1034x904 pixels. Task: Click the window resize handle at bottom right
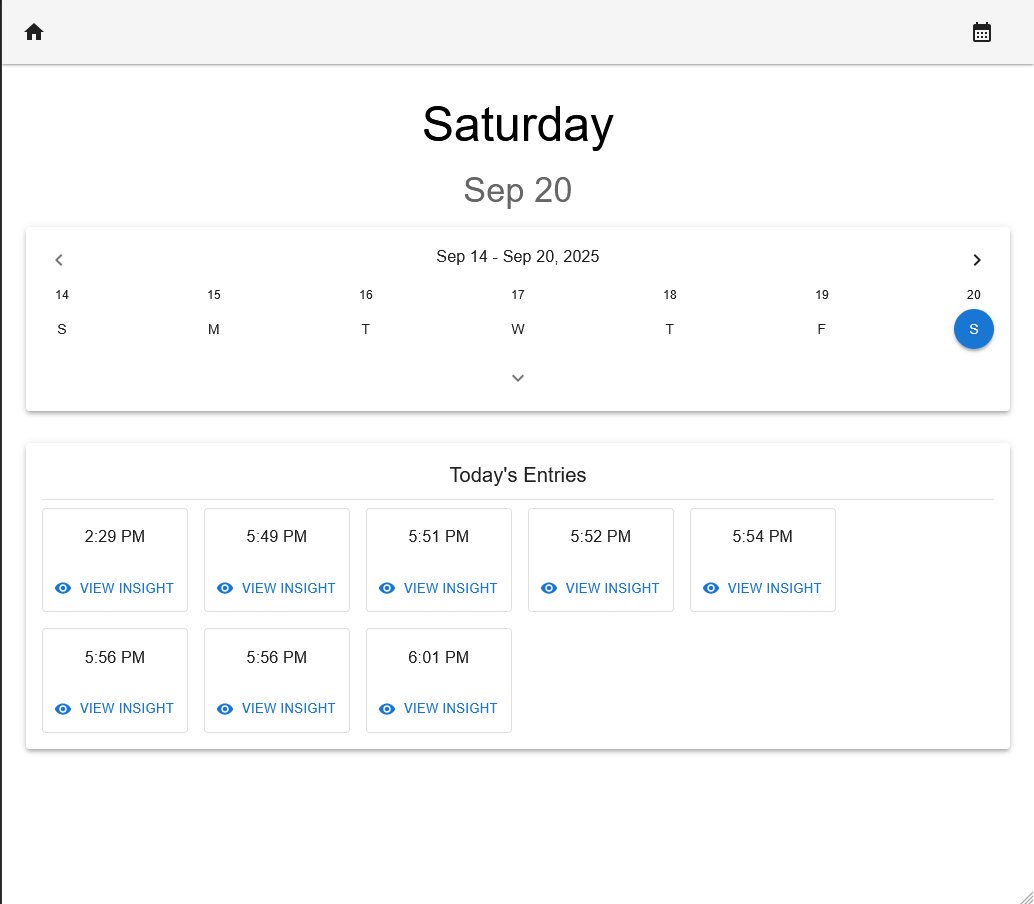pyautogui.click(x=1026, y=896)
